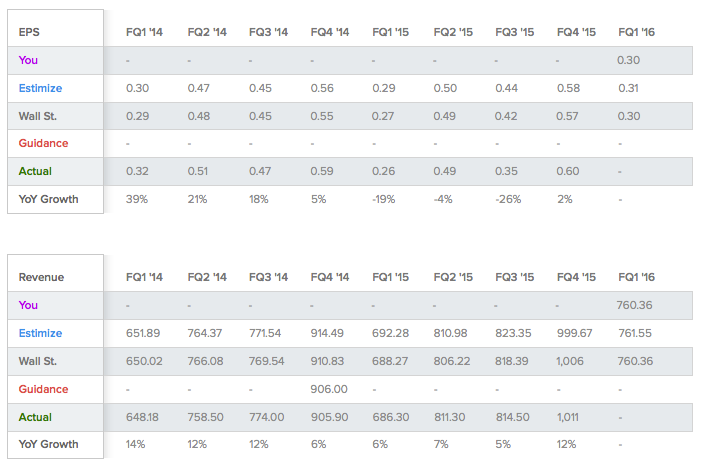This screenshot has height=469, width=716.
Task: Select the FQ1 '16 column header in EPS table
Action: point(637,32)
